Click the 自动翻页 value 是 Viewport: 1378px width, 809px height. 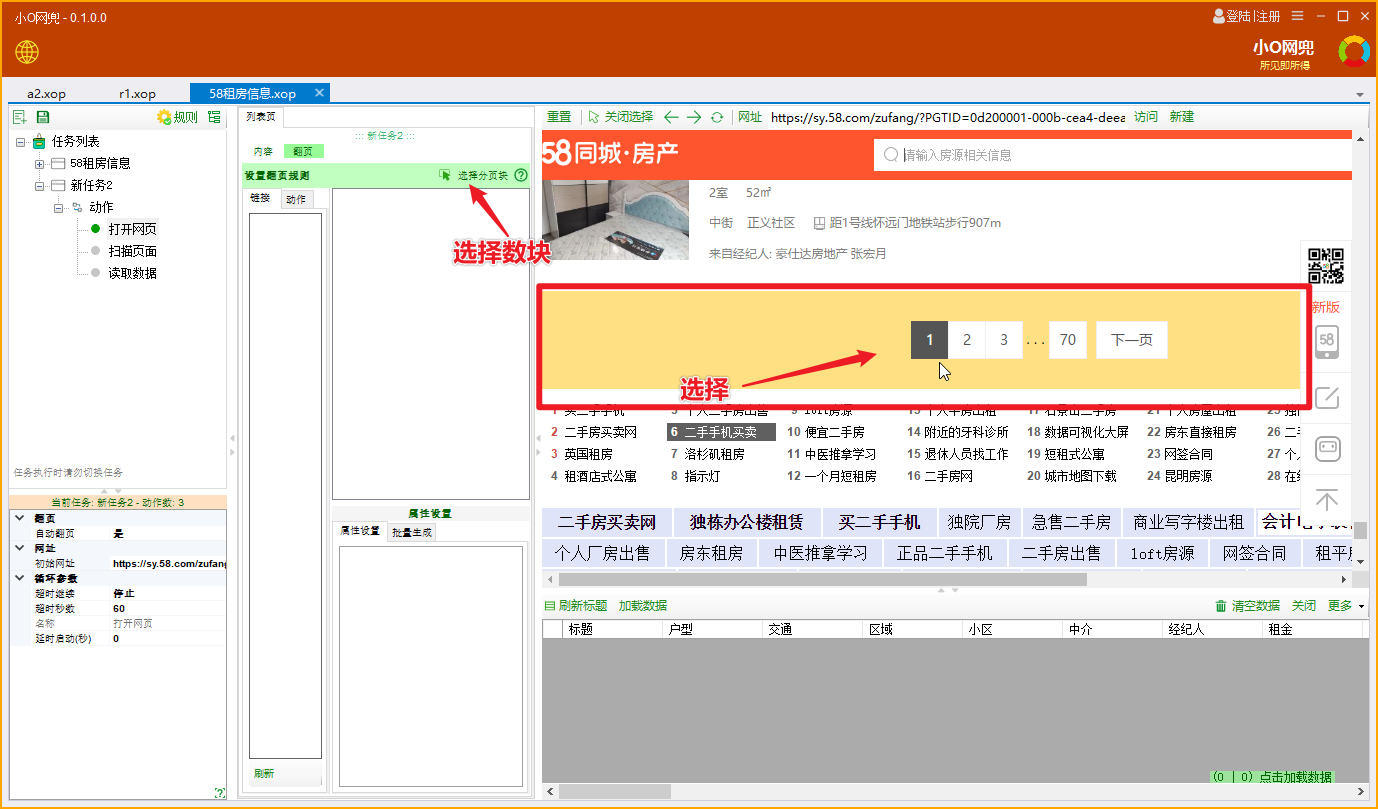(x=168, y=533)
